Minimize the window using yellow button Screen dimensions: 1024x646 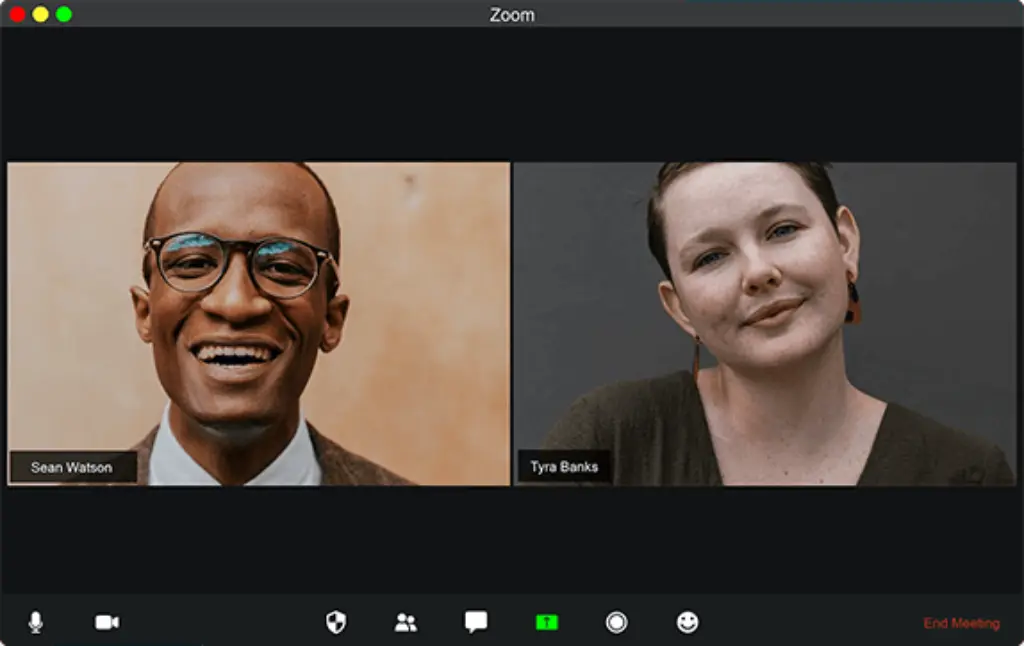pyautogui.click(x=40, y=14)
